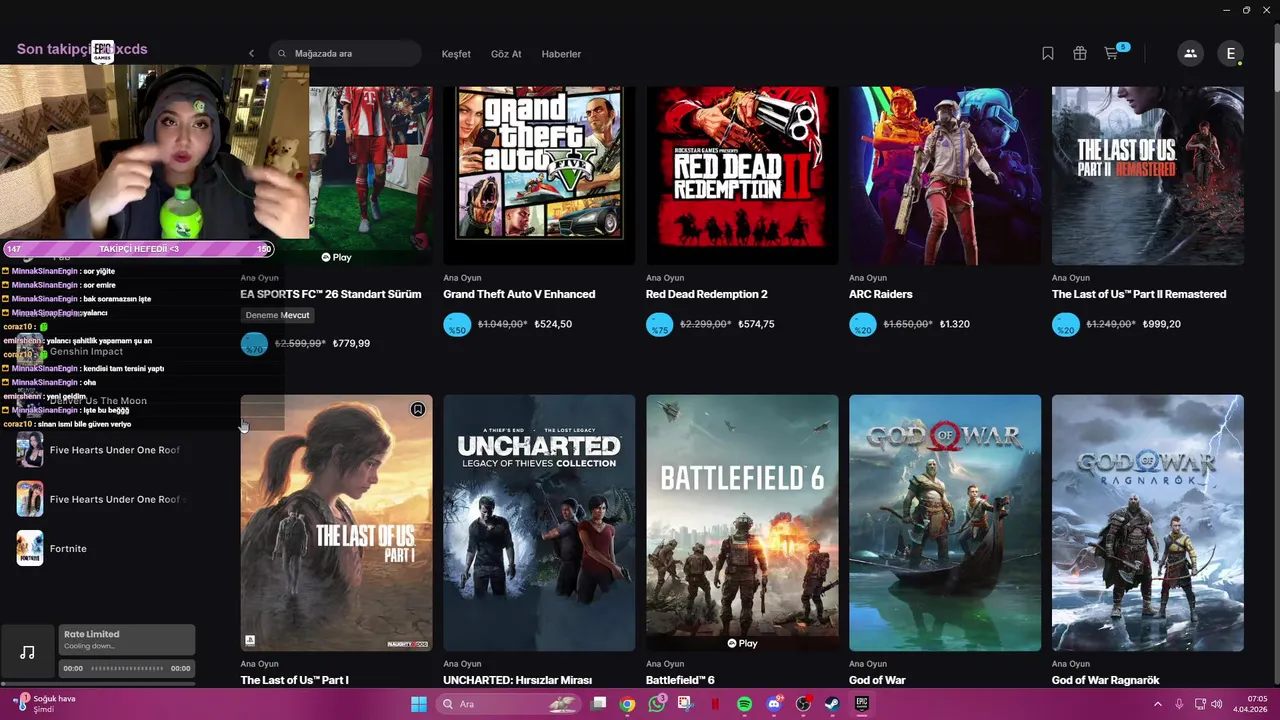Viewport: 1280px width, 720px height.
Task: Open The Last of Us Part II Remastered title
Action: pos(1139,294)
